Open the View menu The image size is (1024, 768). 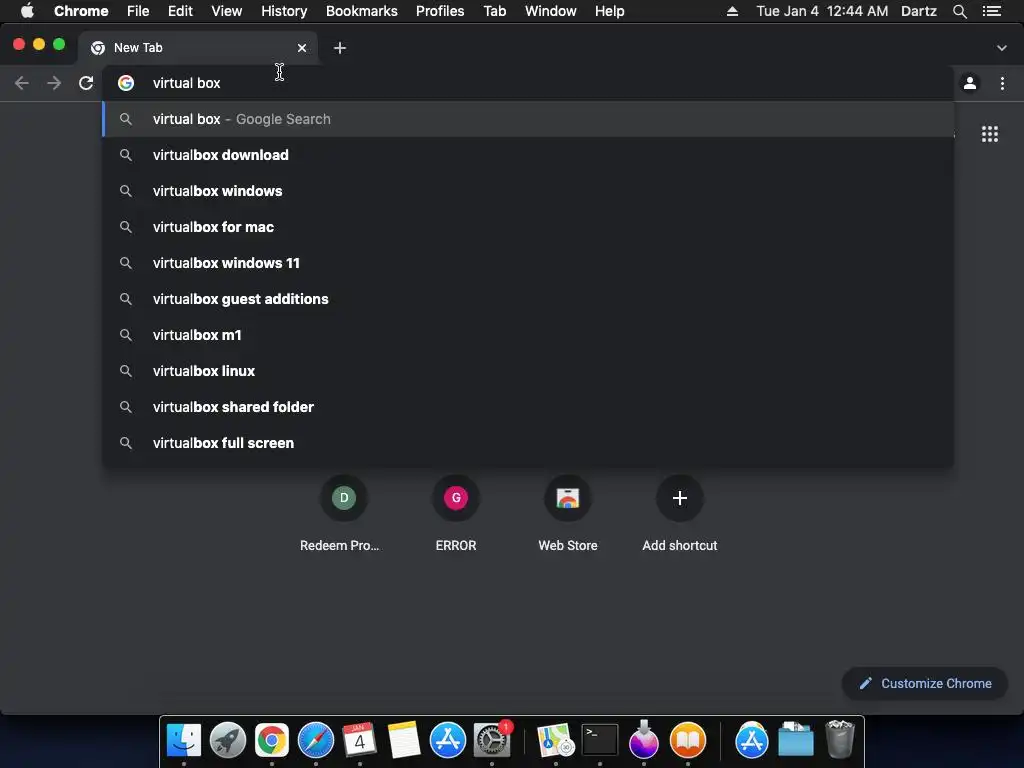(x=227, y=11)
